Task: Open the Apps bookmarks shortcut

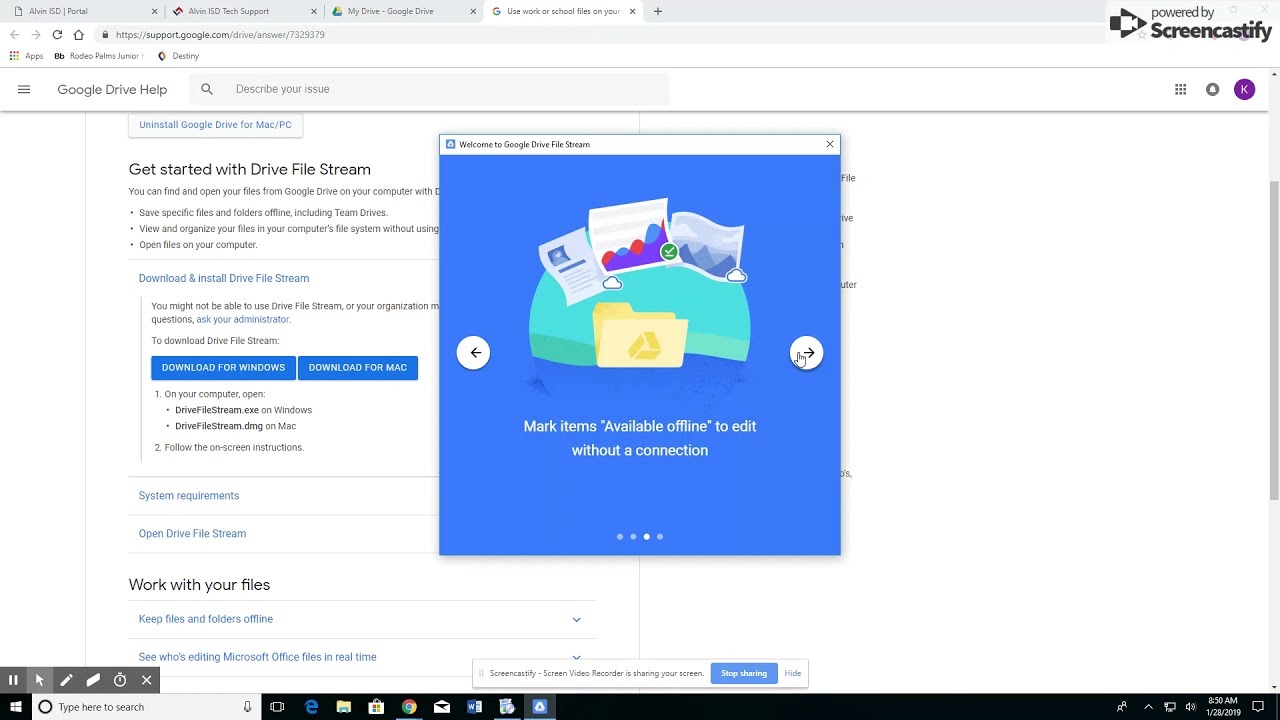Action: pyautogui.click(x=27, y=56)
